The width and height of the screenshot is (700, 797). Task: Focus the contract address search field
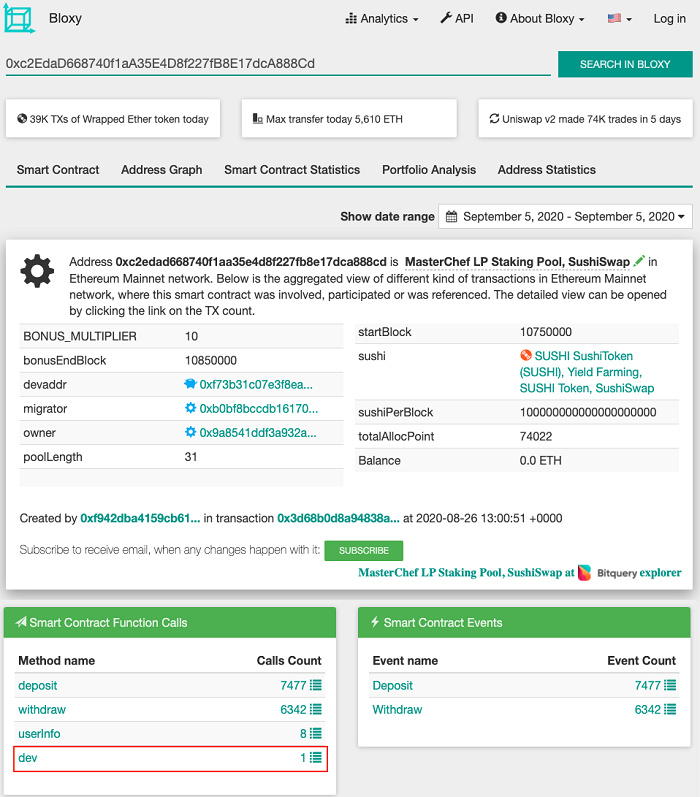click(x=278, y=64)
